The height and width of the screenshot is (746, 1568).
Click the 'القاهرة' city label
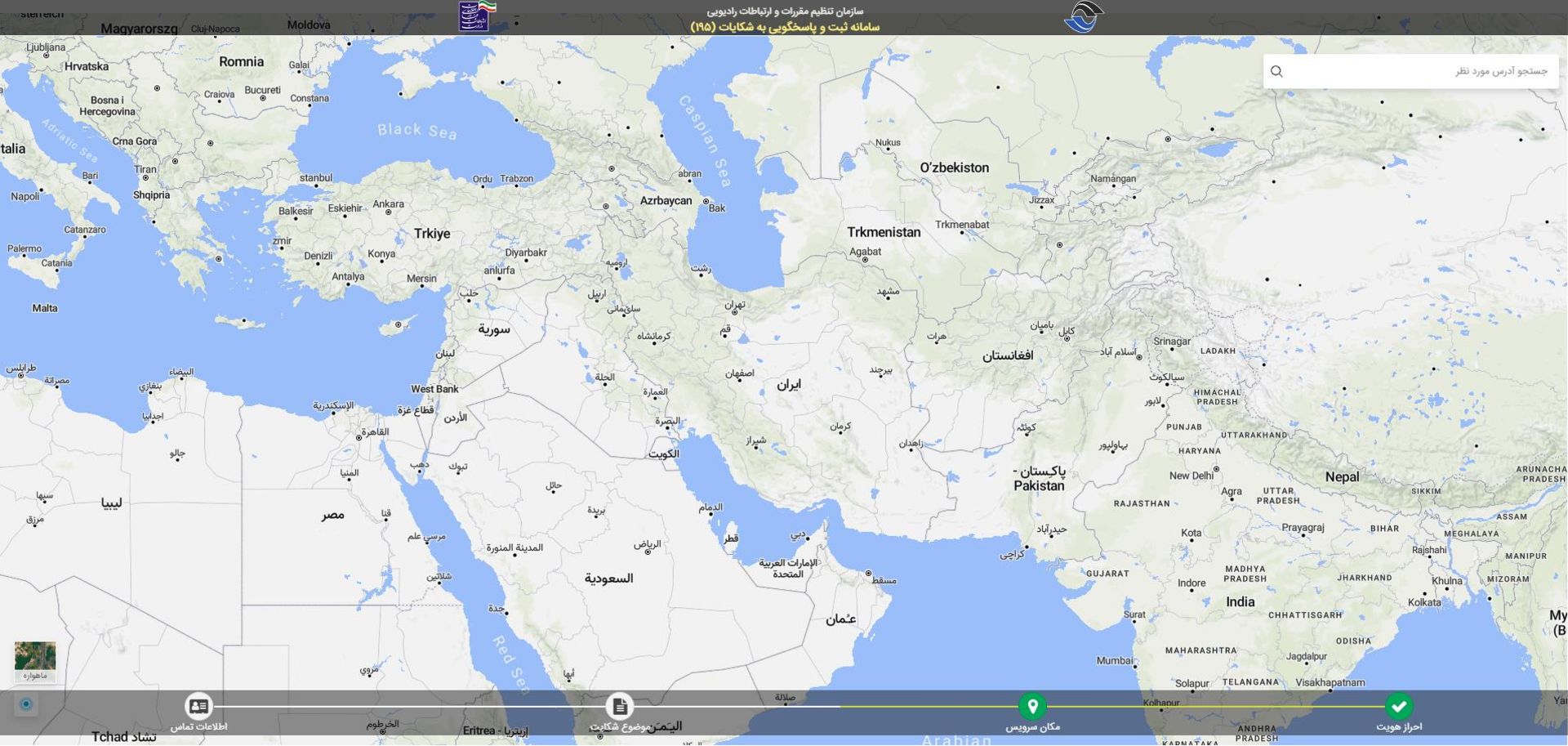coord(375,431)
